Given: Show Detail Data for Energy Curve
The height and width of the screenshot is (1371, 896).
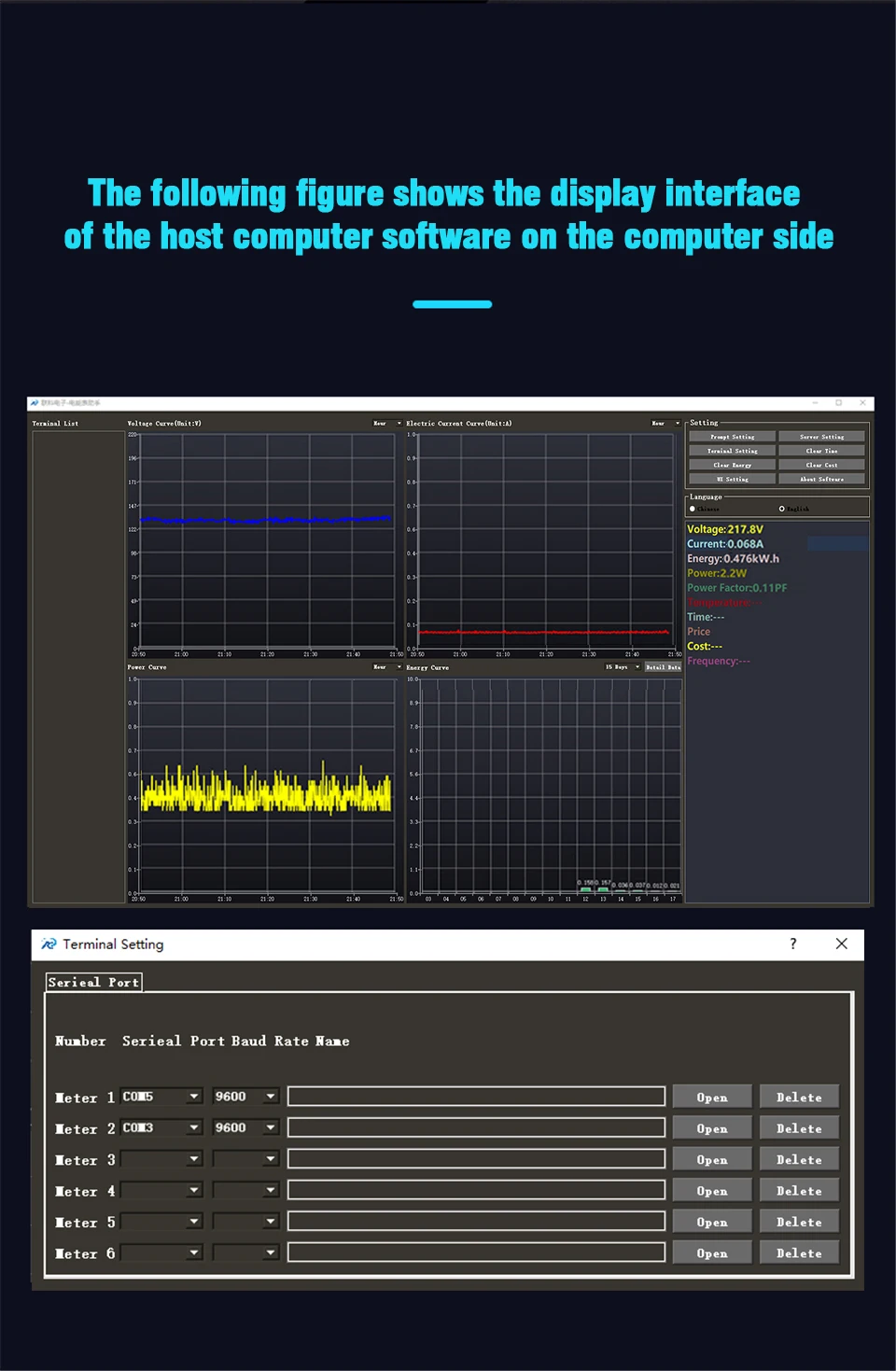Looking at the screenshot, I should click(663, 667).
